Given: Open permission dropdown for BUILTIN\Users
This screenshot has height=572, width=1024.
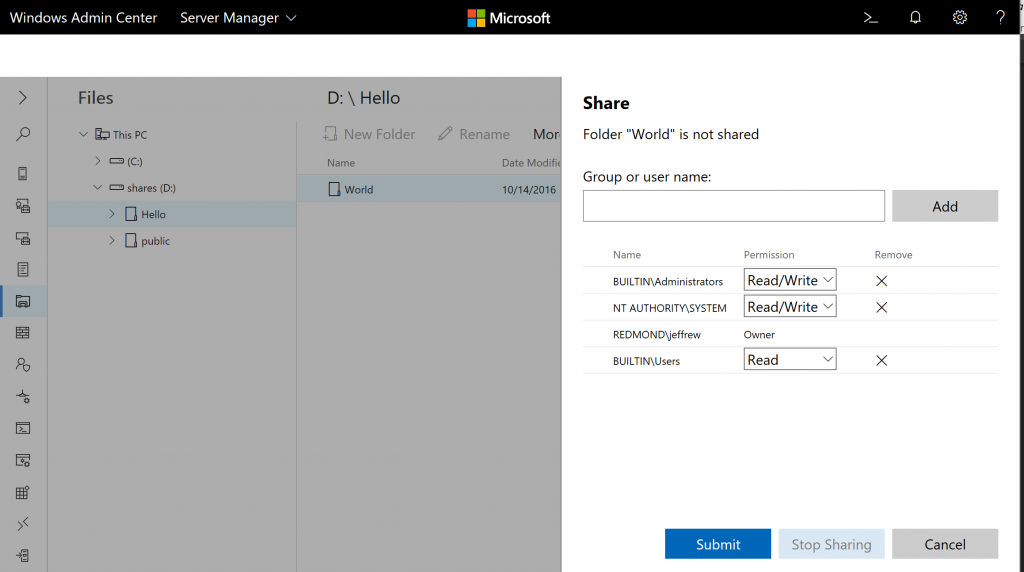Looking at the screenshot, I should click(x=790, y=360).
